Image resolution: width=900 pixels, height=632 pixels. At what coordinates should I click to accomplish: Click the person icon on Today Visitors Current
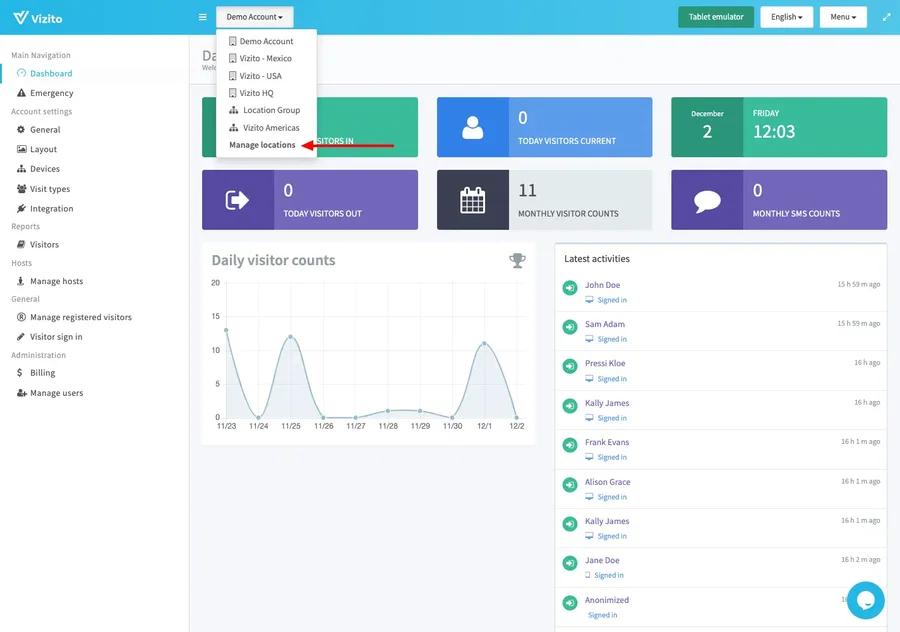[x=472, y=127]
